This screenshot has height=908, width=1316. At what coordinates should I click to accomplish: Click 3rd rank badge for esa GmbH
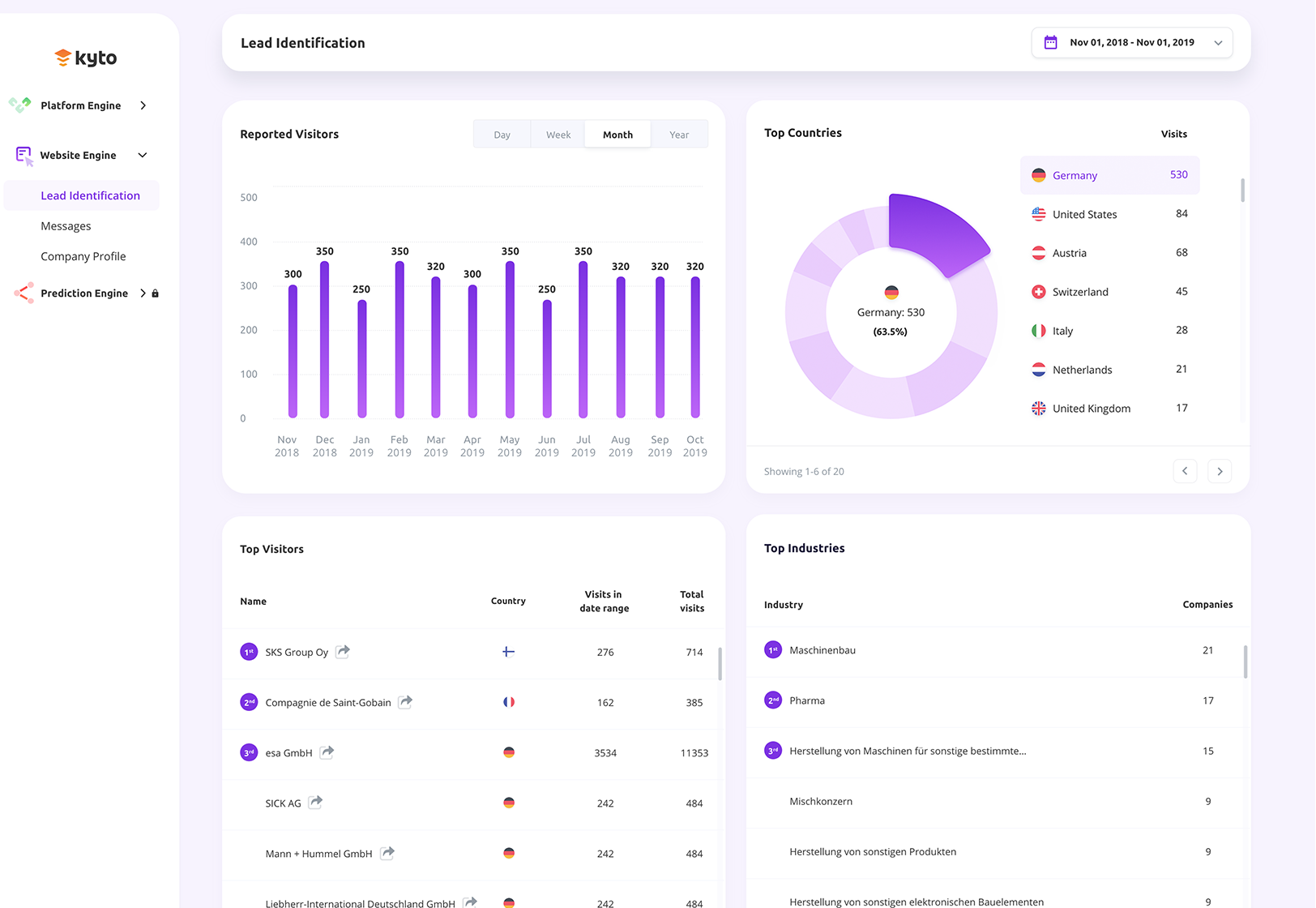[x=249, y=752]
